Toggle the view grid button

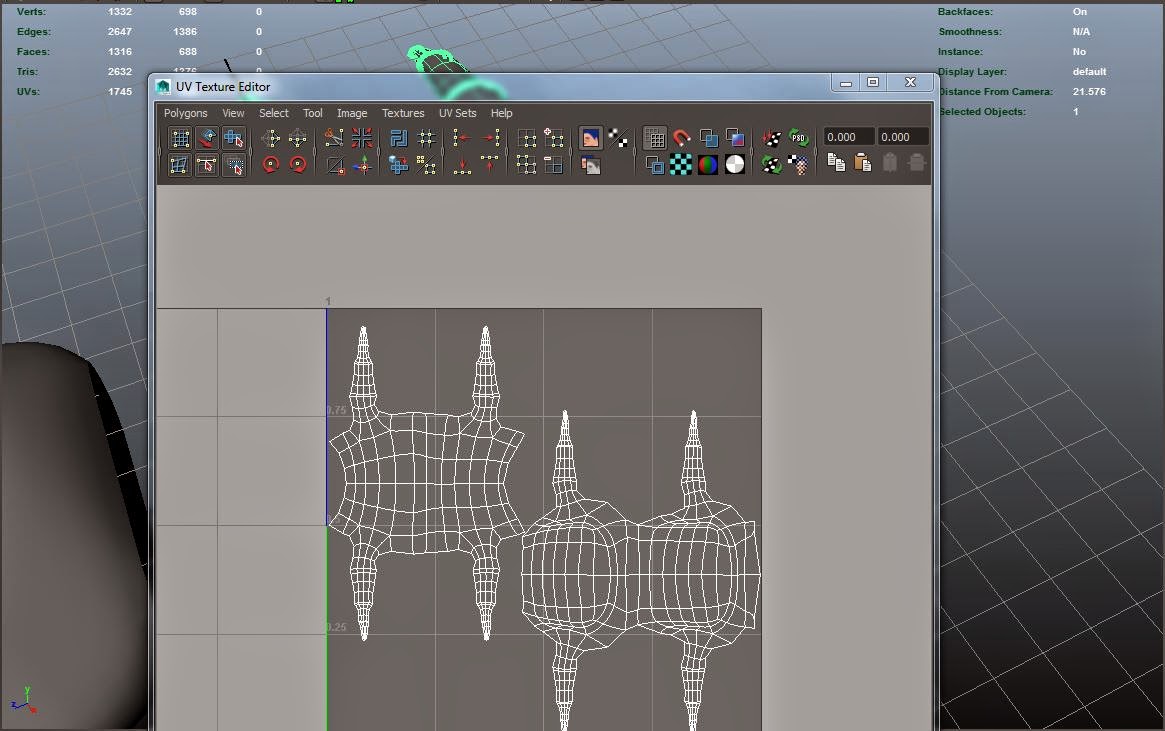click(x=654, y=138)
